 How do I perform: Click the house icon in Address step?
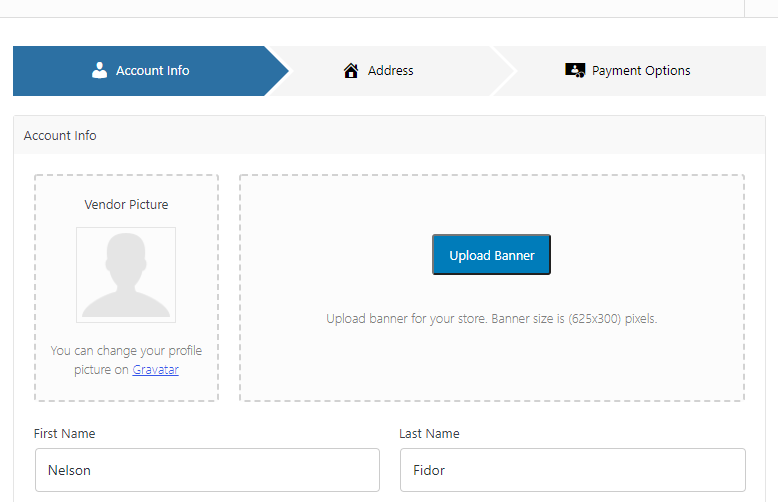point(351,70)
